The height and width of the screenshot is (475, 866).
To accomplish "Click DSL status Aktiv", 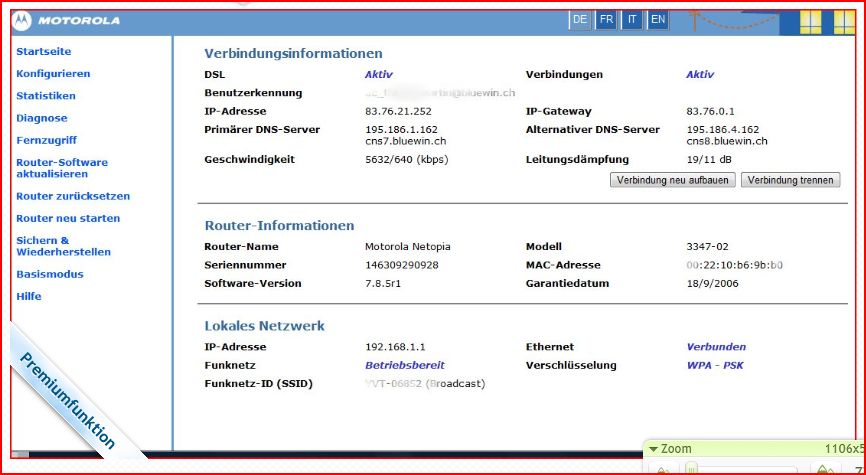I will [378, 74].
